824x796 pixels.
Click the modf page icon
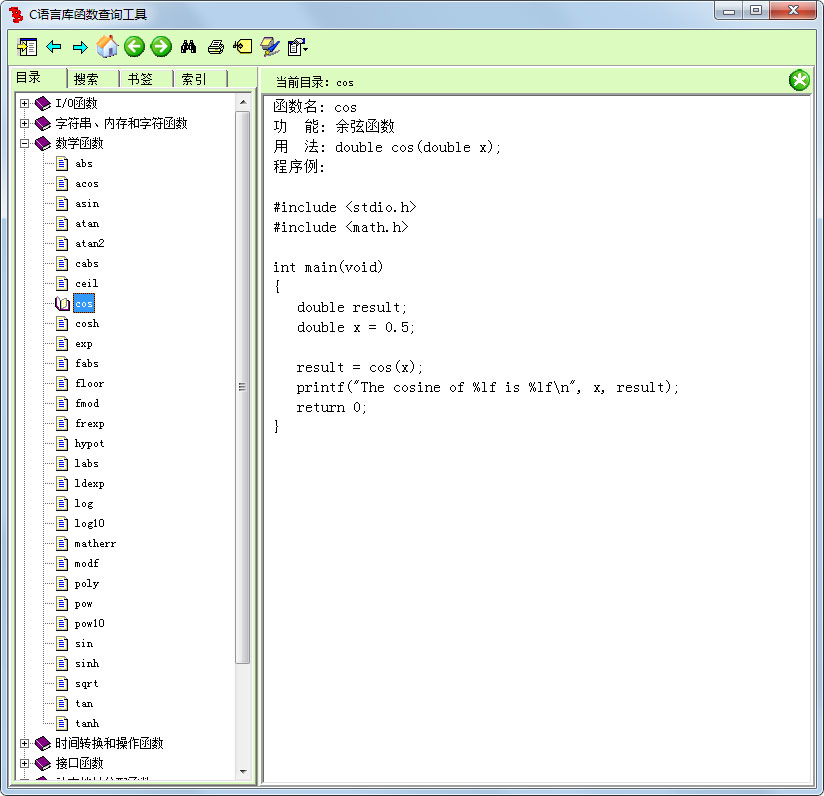[62, 563]
